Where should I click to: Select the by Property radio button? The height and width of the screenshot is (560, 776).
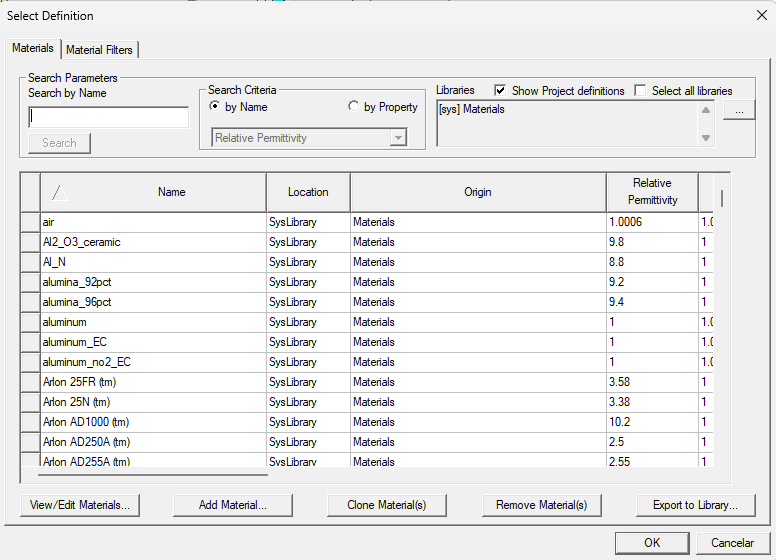point(353,106)
